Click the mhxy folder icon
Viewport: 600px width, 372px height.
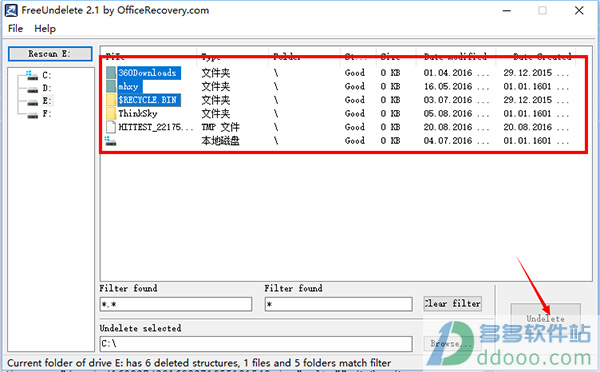111,86
